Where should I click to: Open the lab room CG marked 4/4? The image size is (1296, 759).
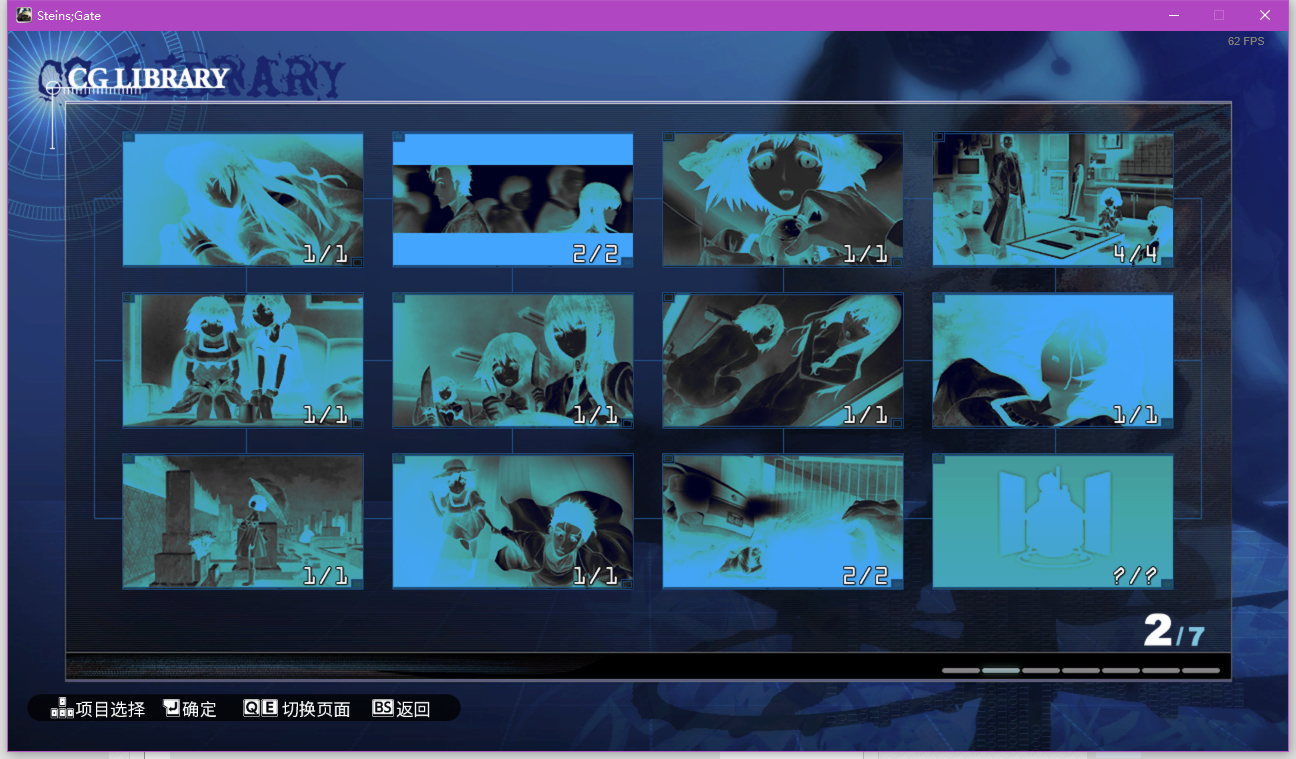(x=1053, y=199)
